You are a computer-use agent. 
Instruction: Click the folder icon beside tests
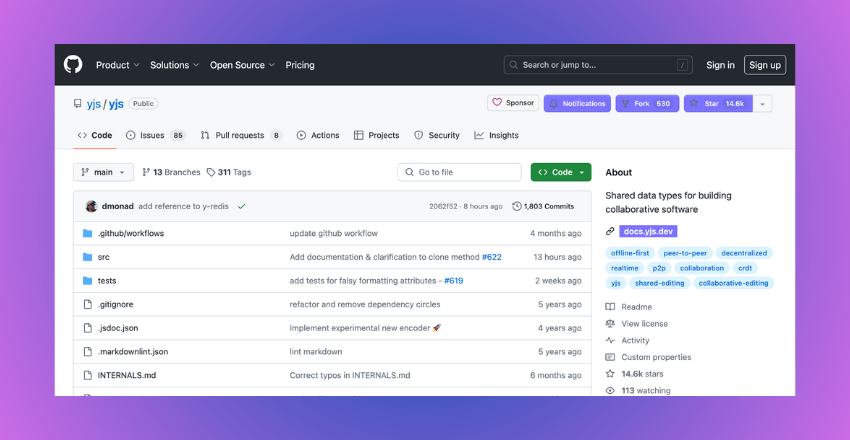(x=87, y=281)
